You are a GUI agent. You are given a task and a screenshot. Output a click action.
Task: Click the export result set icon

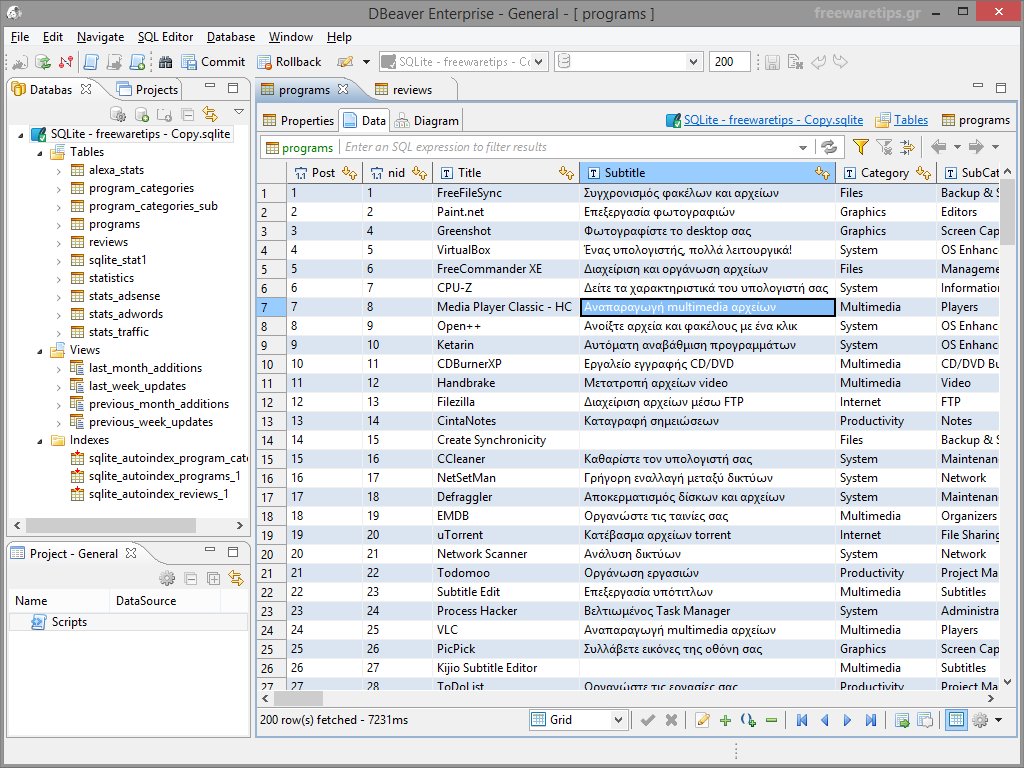tap(902, 720)
